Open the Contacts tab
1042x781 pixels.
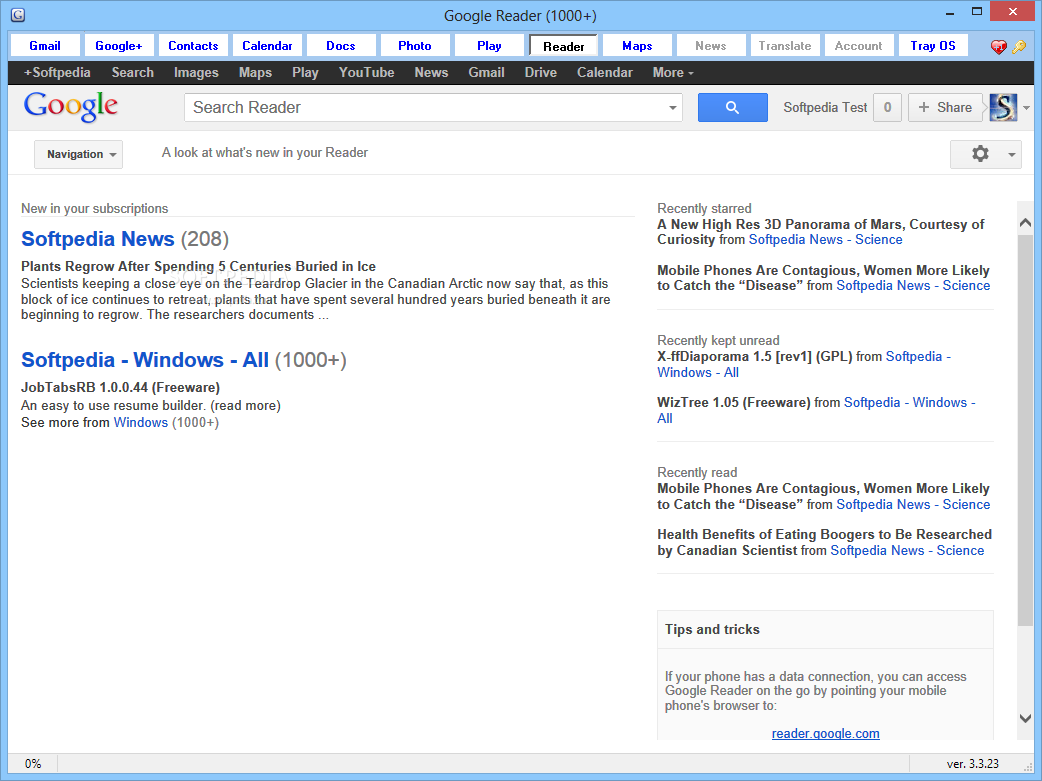point(193,46)
